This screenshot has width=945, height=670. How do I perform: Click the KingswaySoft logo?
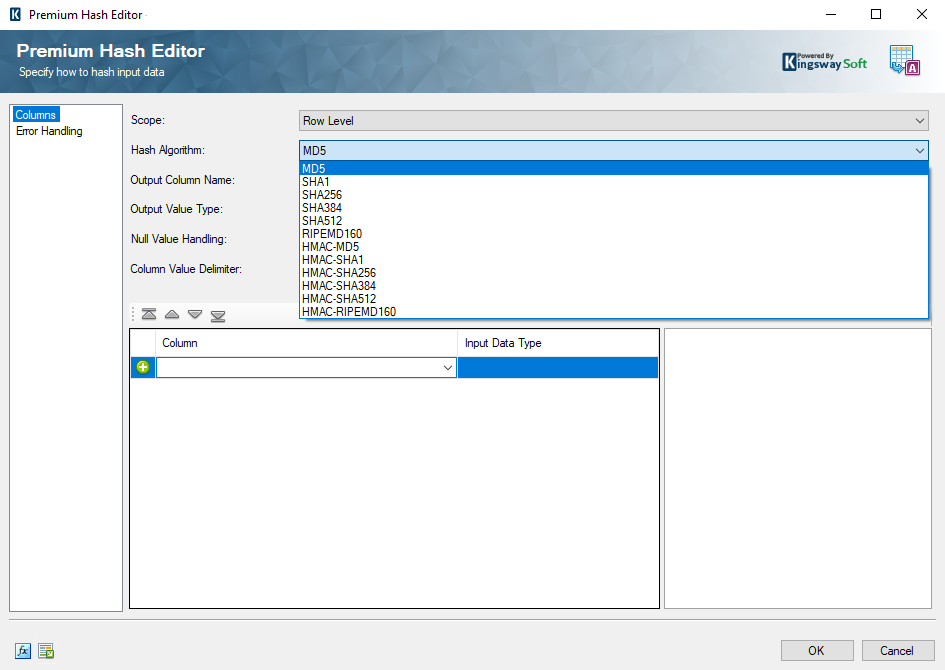(x=824, y=62)
